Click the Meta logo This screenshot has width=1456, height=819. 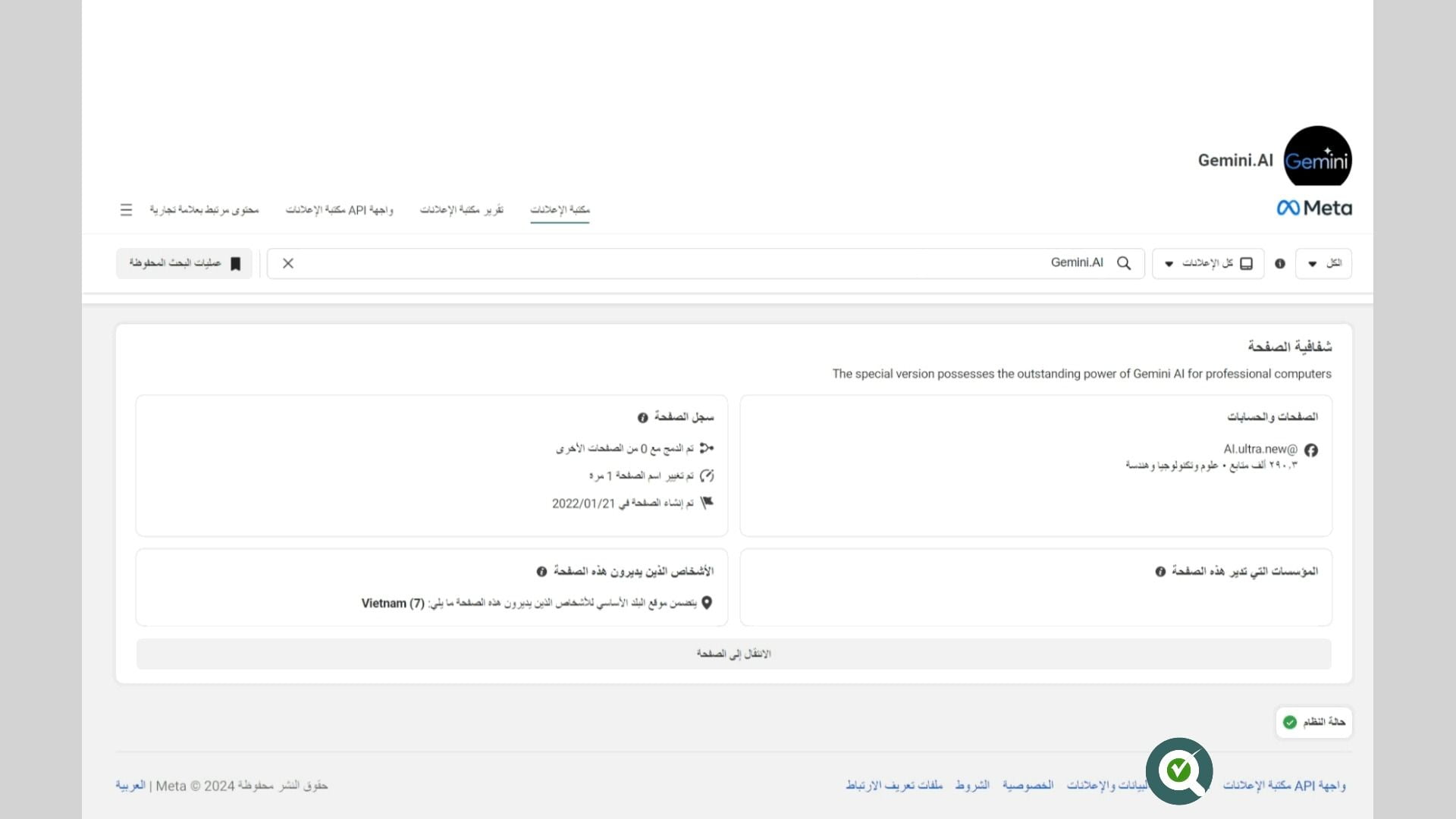click(1314, 208)
